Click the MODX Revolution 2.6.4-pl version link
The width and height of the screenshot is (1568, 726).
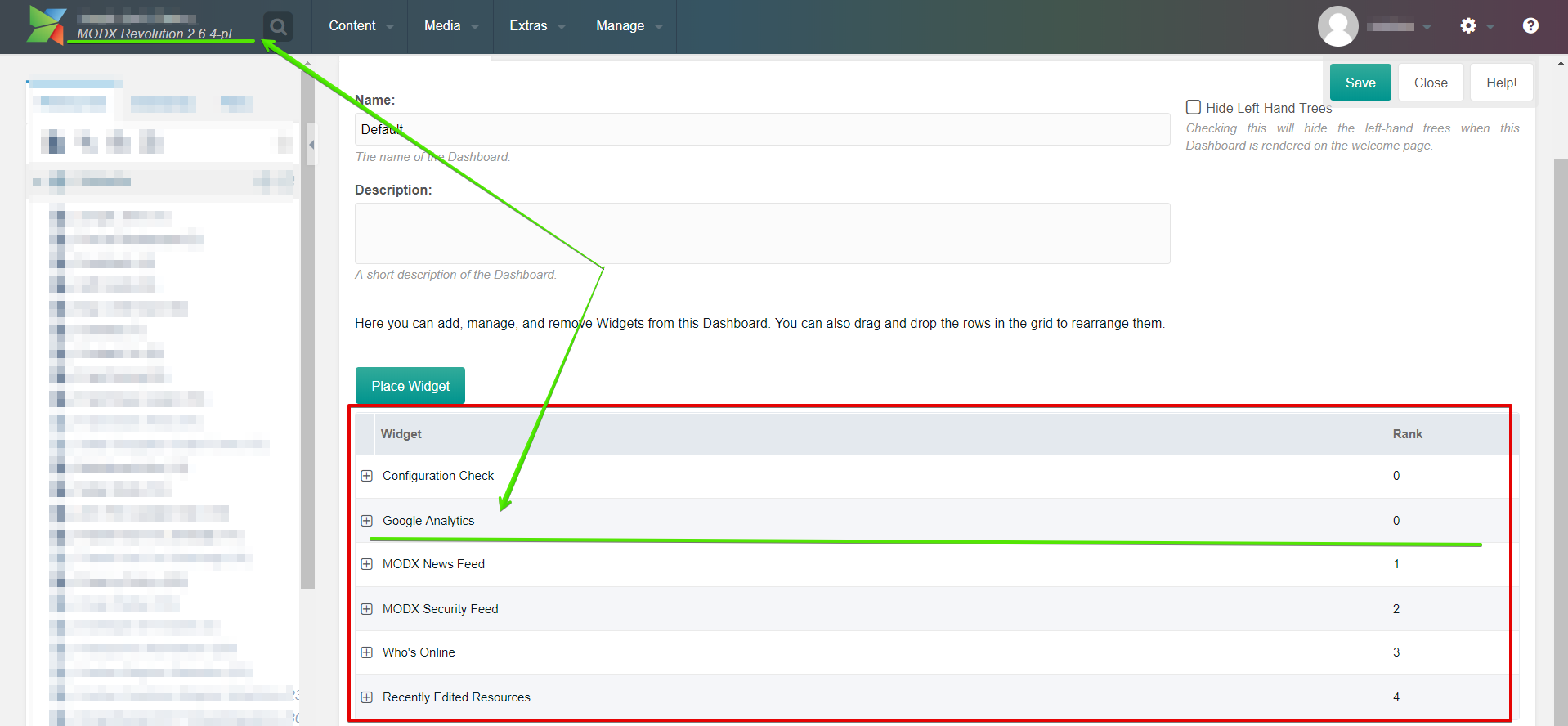[x=155, y=34]
